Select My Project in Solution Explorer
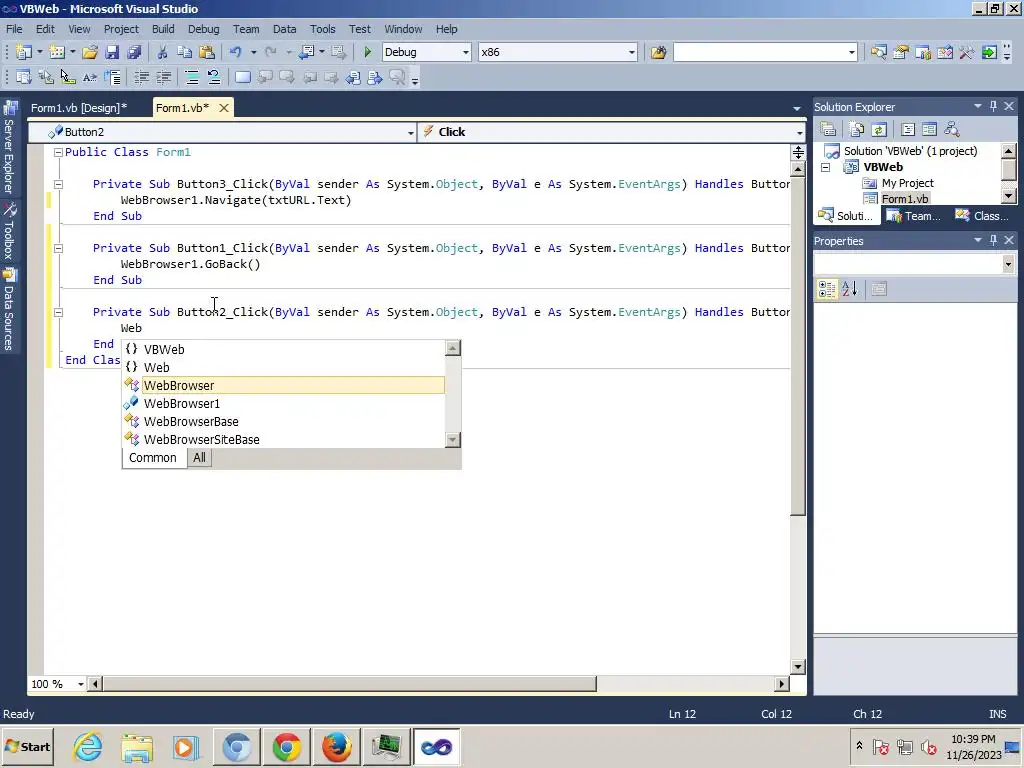Viewport: 1024px width, 768px height. (x=907, y=184)
